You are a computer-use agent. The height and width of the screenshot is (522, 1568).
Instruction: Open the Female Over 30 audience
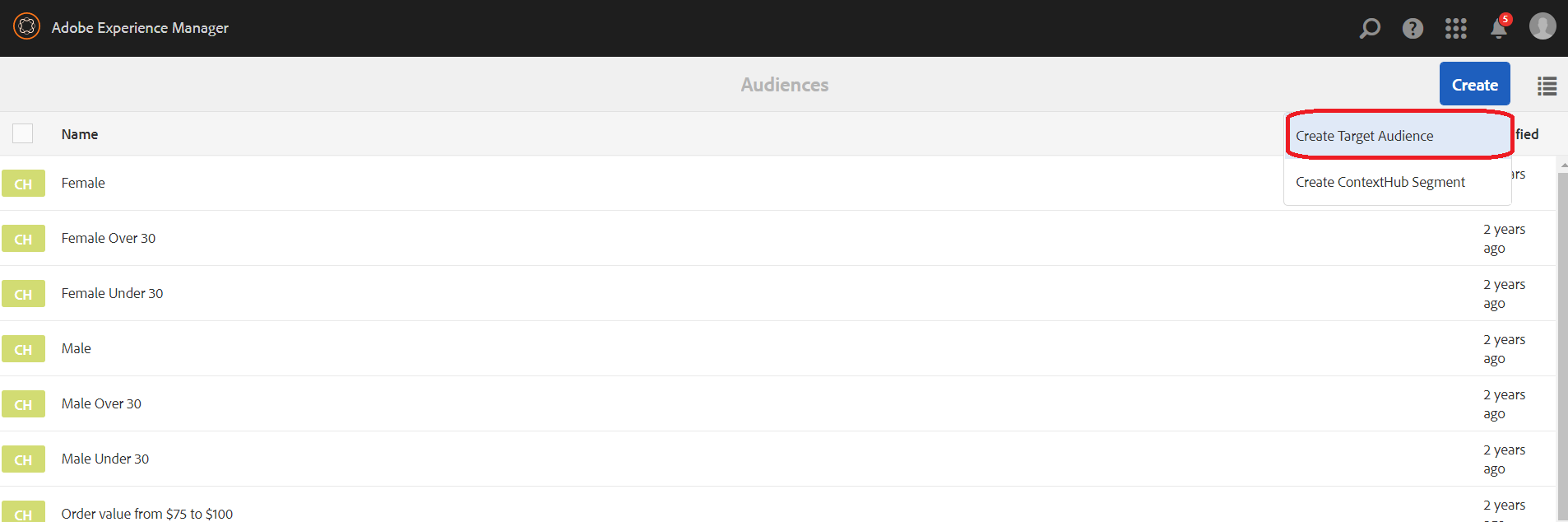pos(109,238)
